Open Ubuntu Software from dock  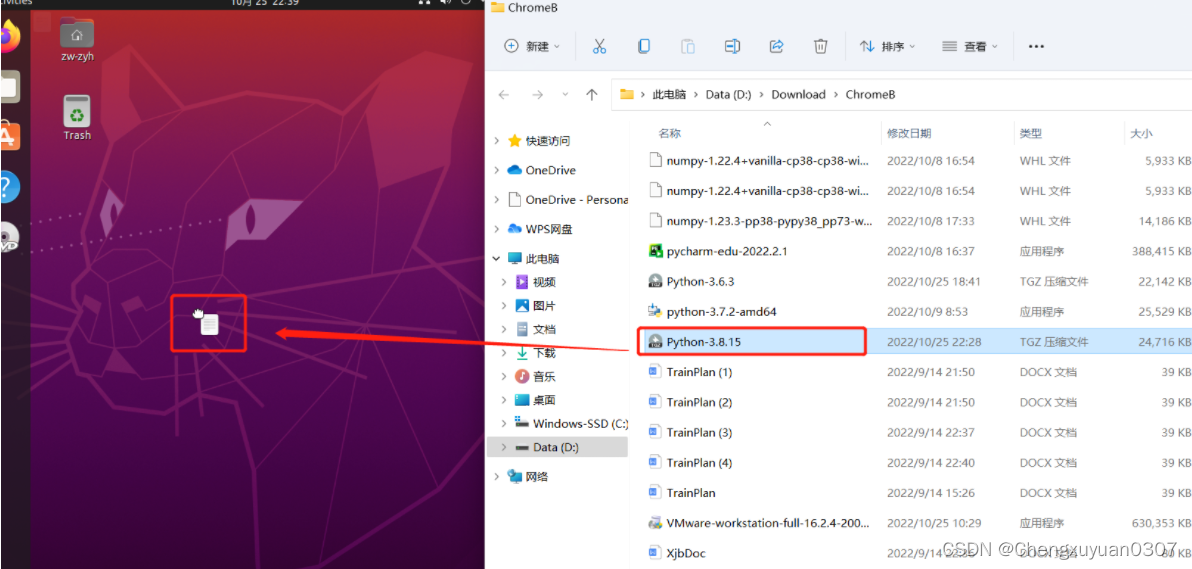tap(9, 137)
